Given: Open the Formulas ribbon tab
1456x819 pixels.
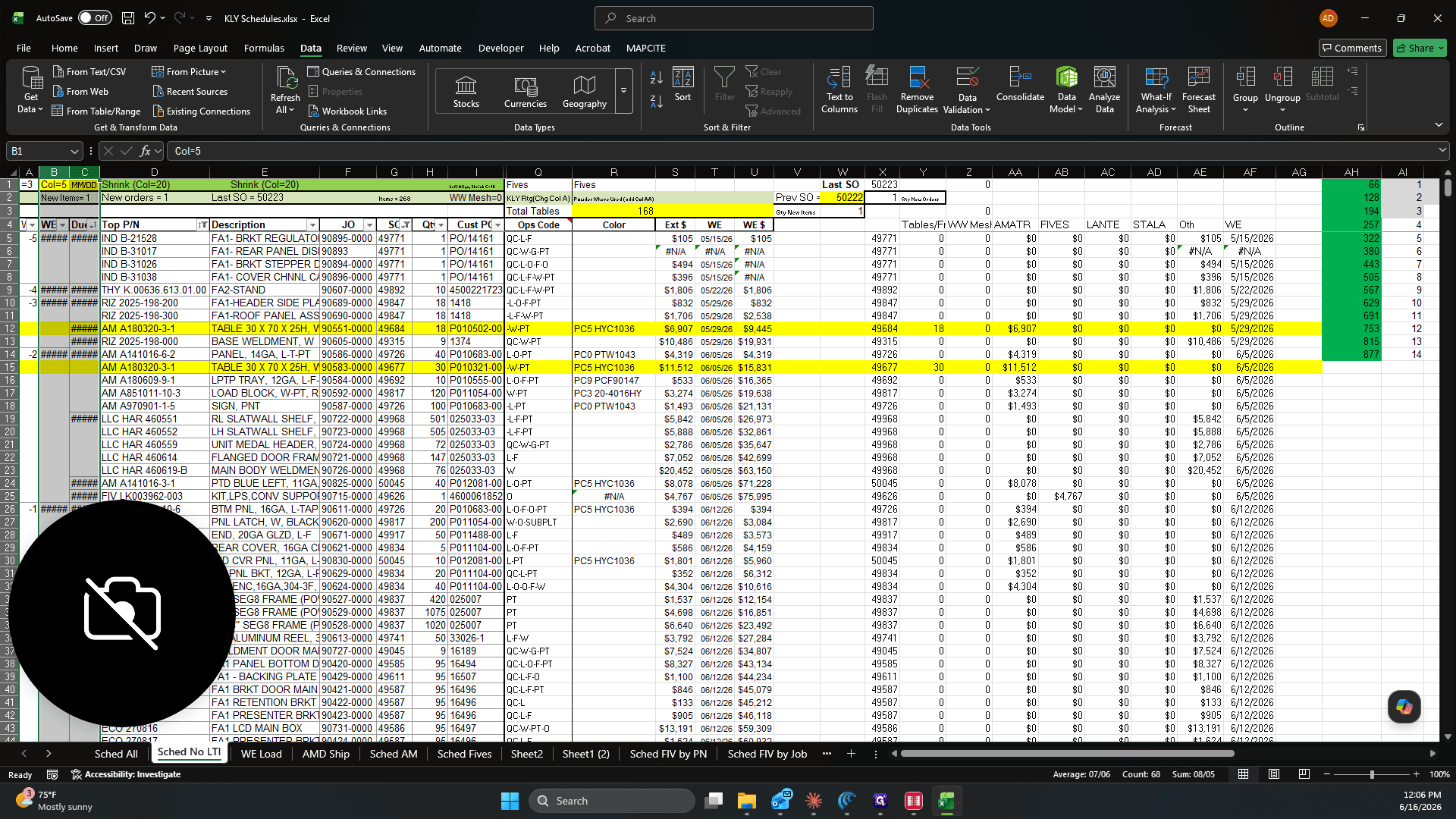Looking at the screenshot, I should point(264,48).
